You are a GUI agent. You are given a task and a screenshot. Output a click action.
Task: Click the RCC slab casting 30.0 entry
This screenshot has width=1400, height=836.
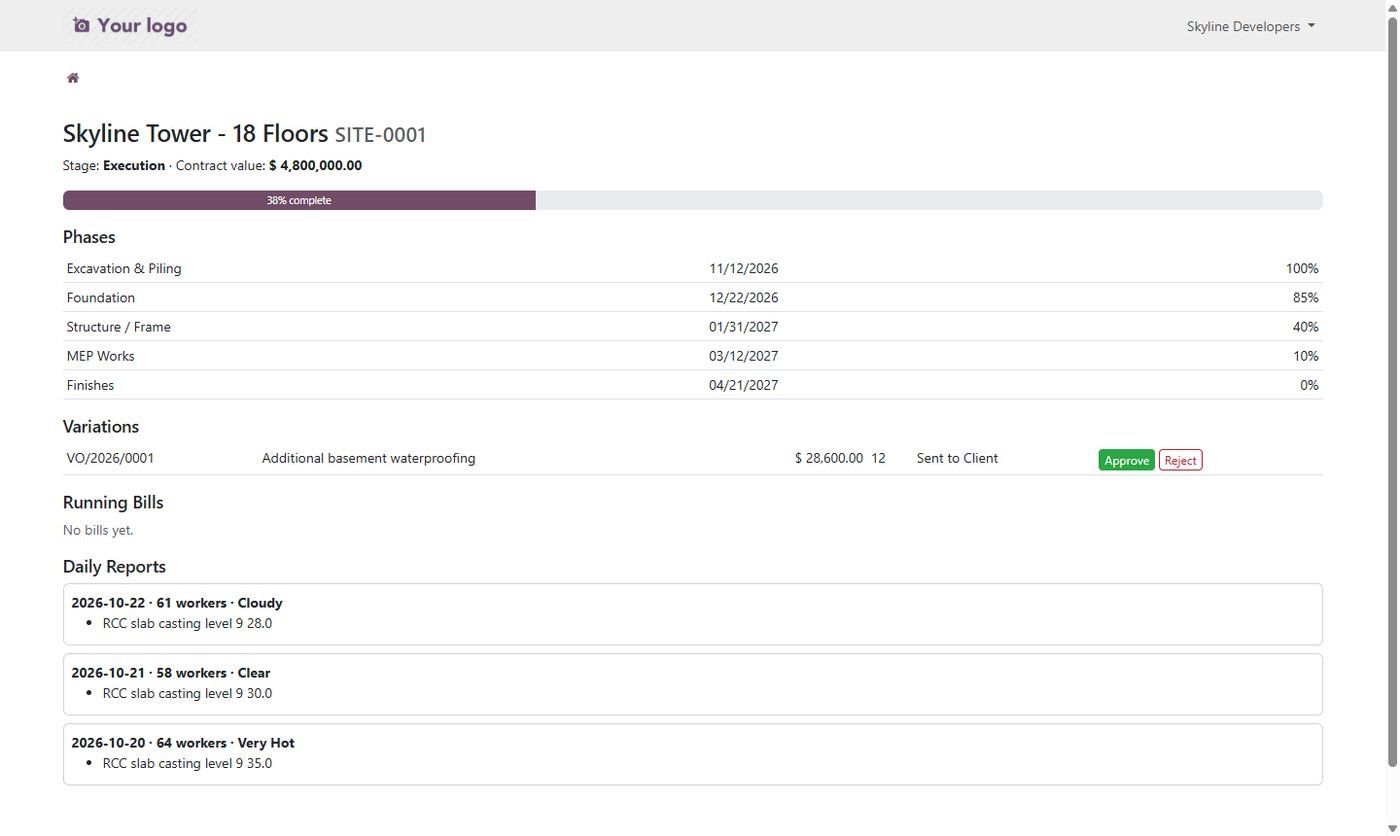coord(187,693)
